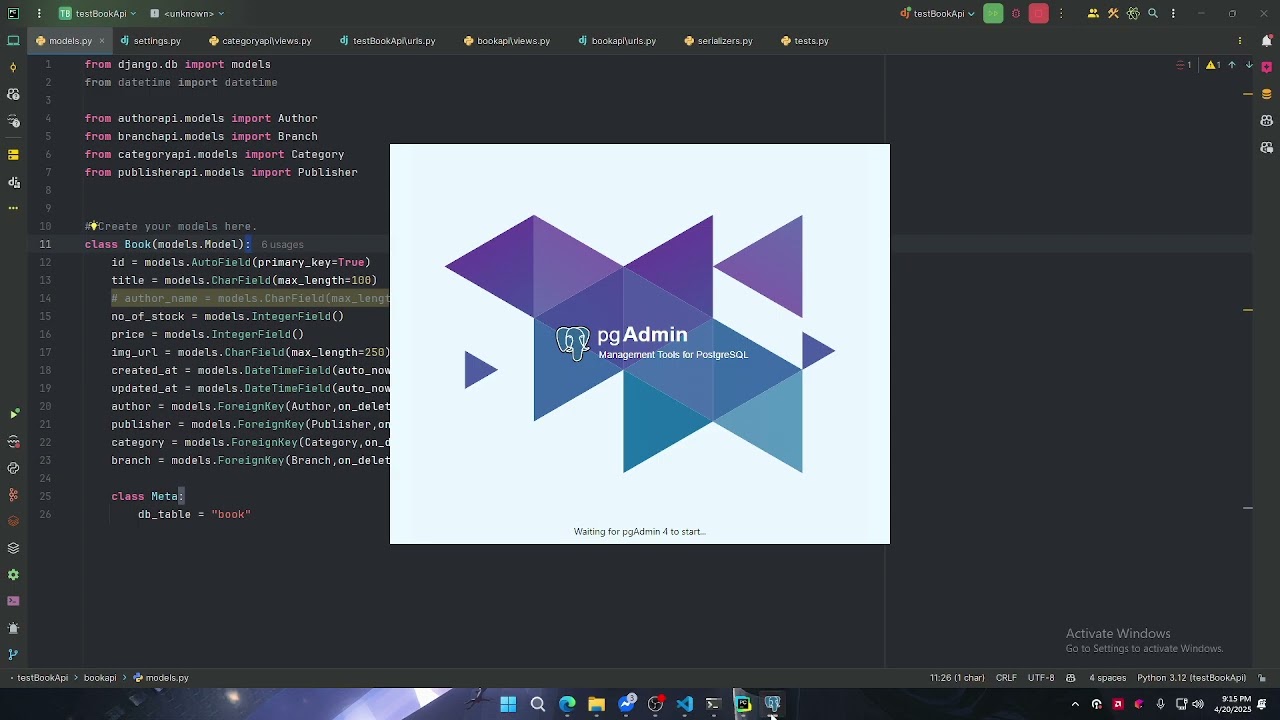Open the testBookApi run configuration dropdown
The image size is (1280, 720).
[937, 14]
